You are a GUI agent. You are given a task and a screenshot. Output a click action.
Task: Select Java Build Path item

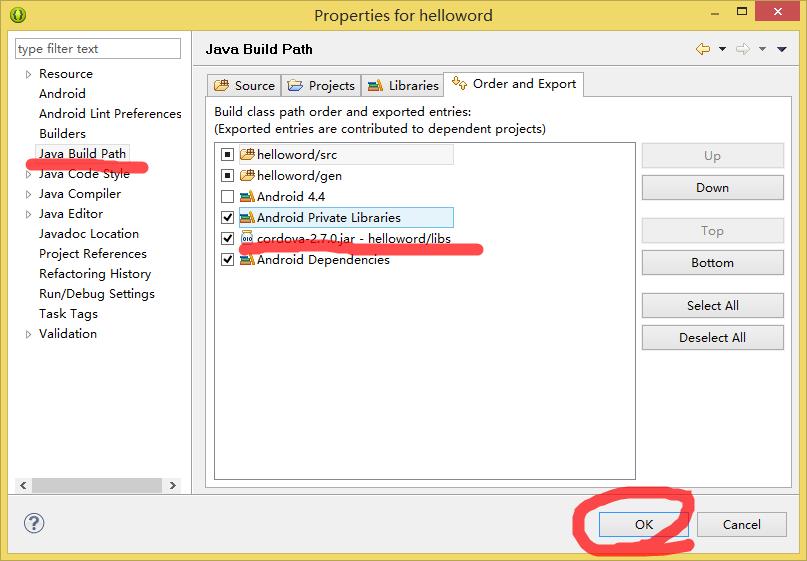[x=82, y=153]
